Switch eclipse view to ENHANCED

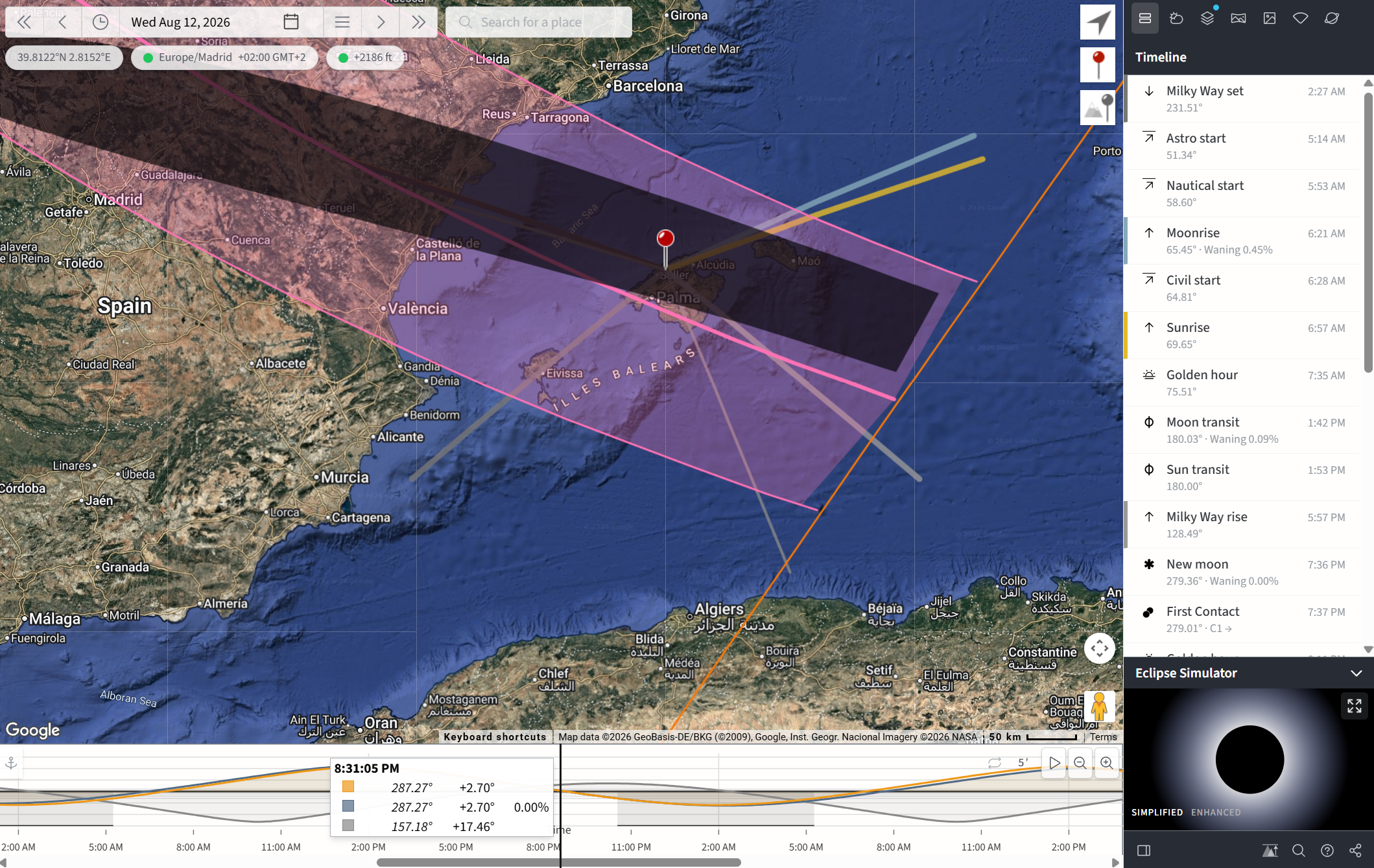(x=1216, y=812)
